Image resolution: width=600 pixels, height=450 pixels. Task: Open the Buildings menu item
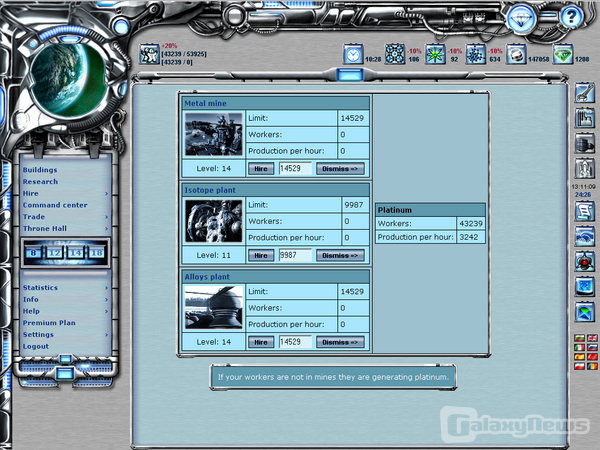click(40, 170)
